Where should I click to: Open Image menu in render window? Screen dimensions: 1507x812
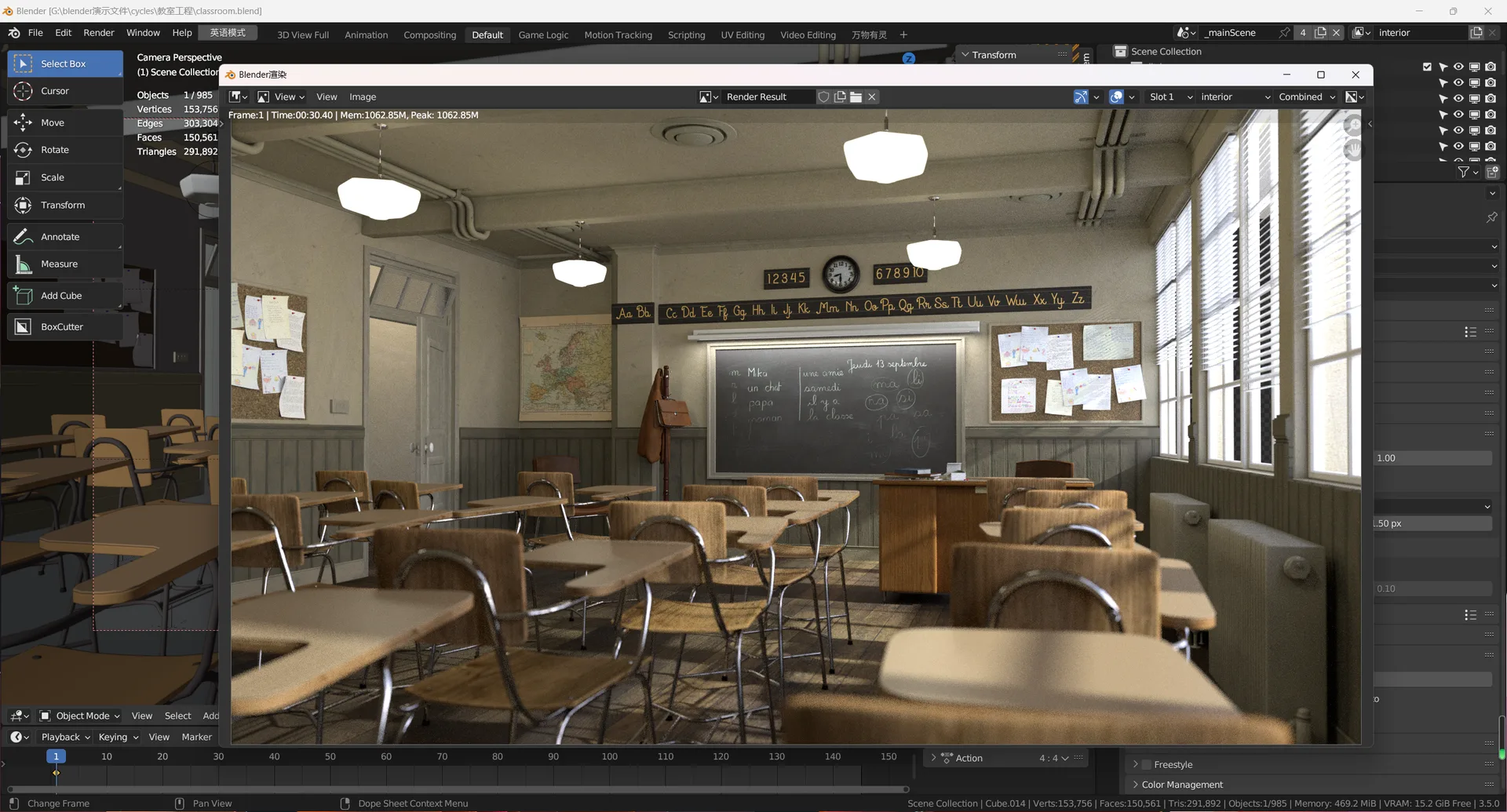363,96
